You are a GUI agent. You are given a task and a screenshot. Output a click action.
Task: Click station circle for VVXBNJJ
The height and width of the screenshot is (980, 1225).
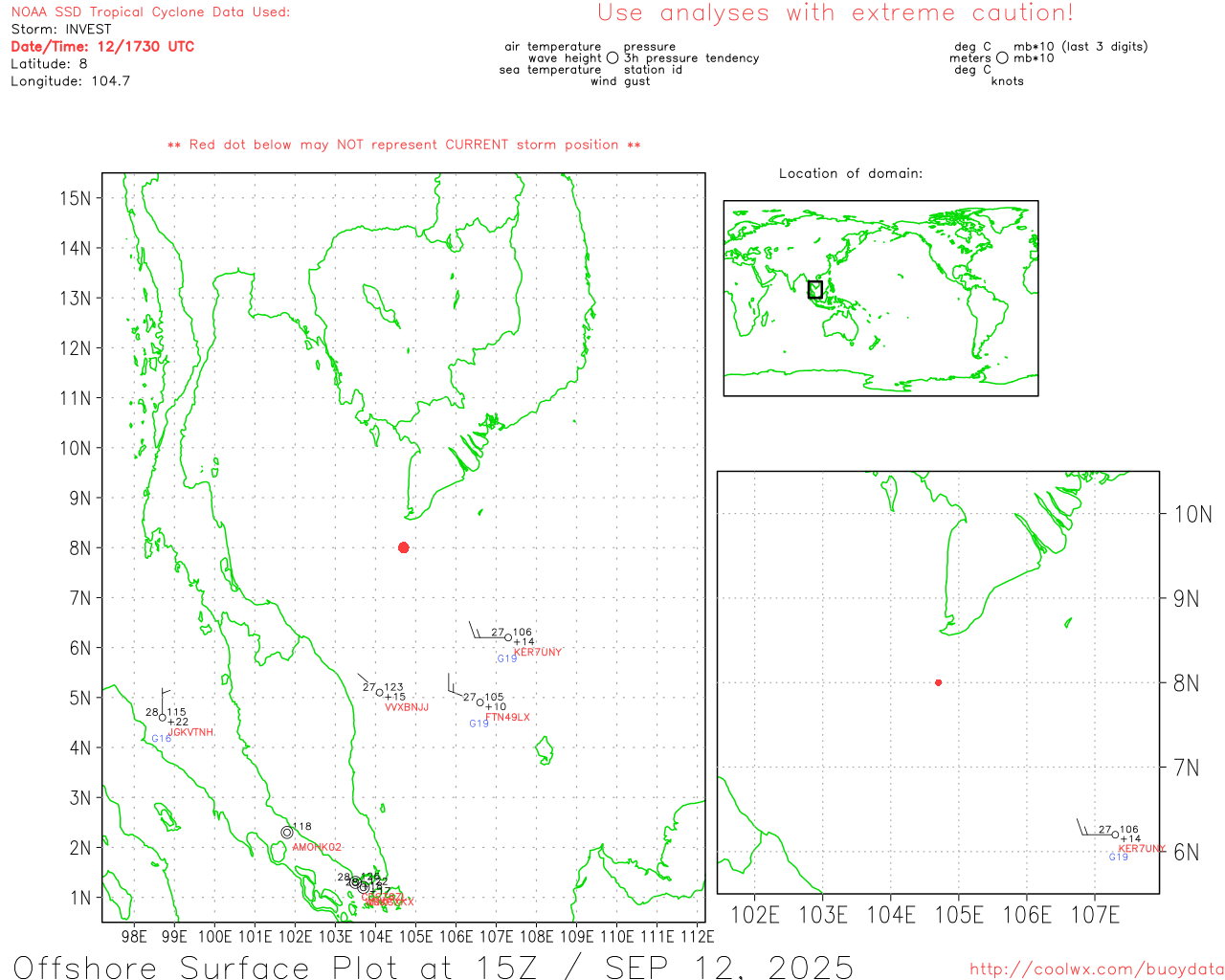pos(380,692)
